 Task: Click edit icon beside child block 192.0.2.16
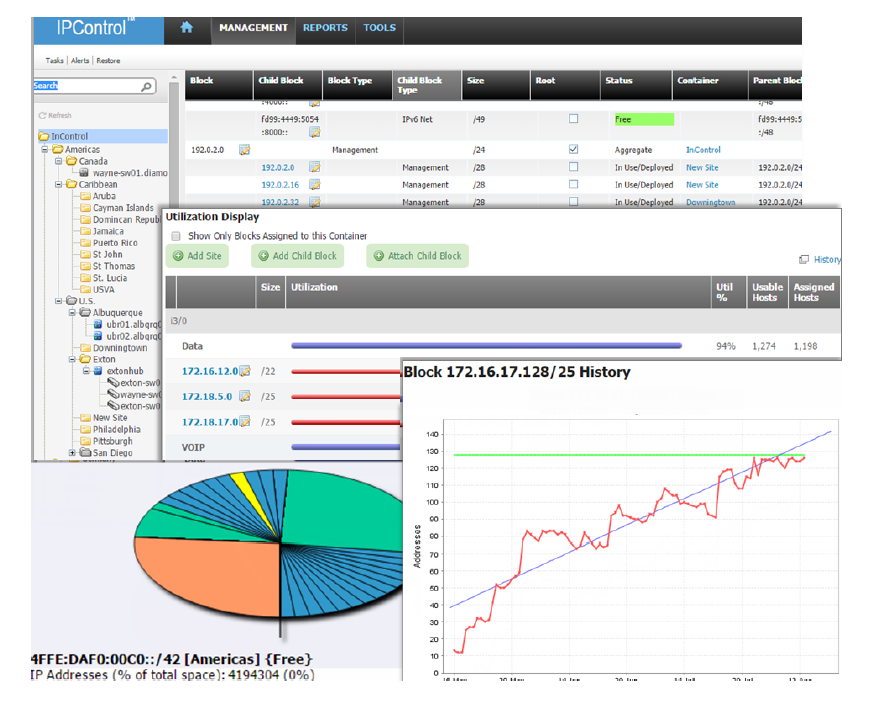[x=314, y=185]
